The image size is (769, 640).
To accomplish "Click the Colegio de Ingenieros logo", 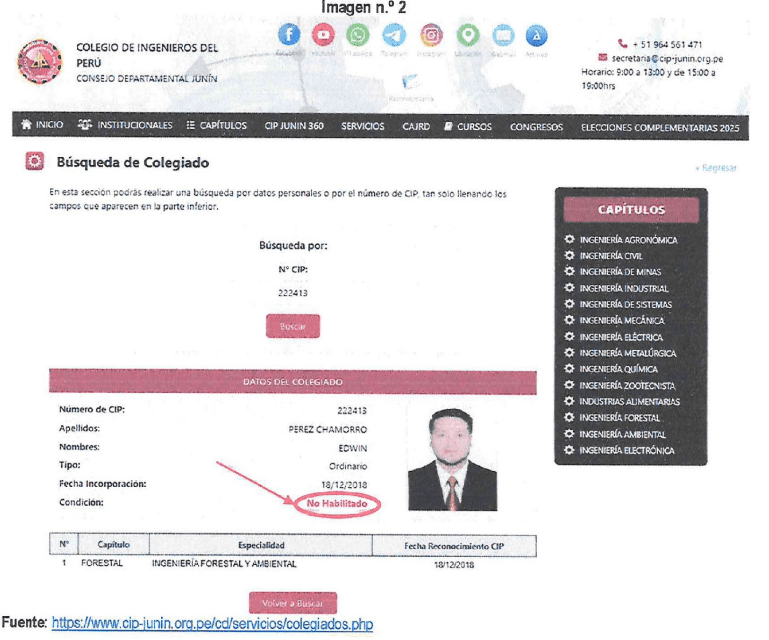I will 40,63.
